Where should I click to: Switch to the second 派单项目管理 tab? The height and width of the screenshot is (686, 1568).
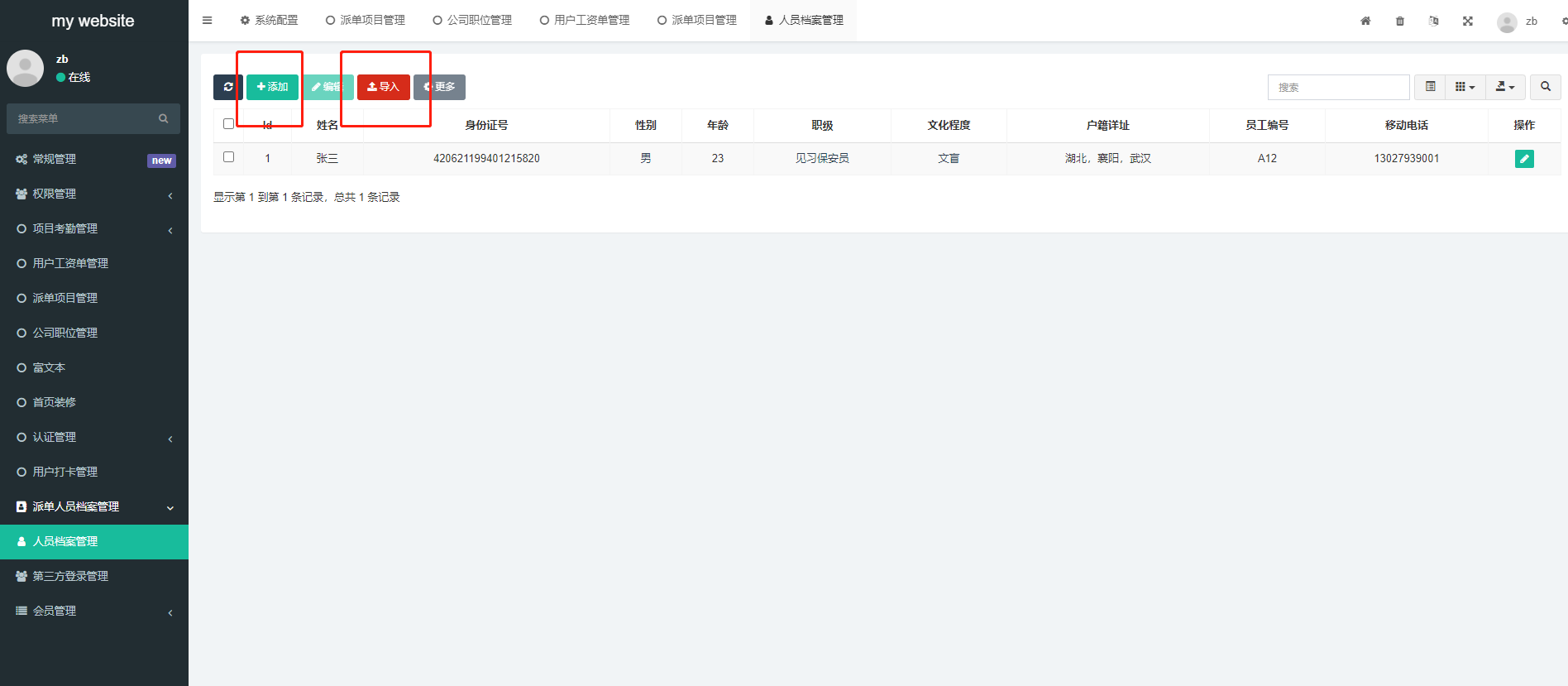point(697,21)
